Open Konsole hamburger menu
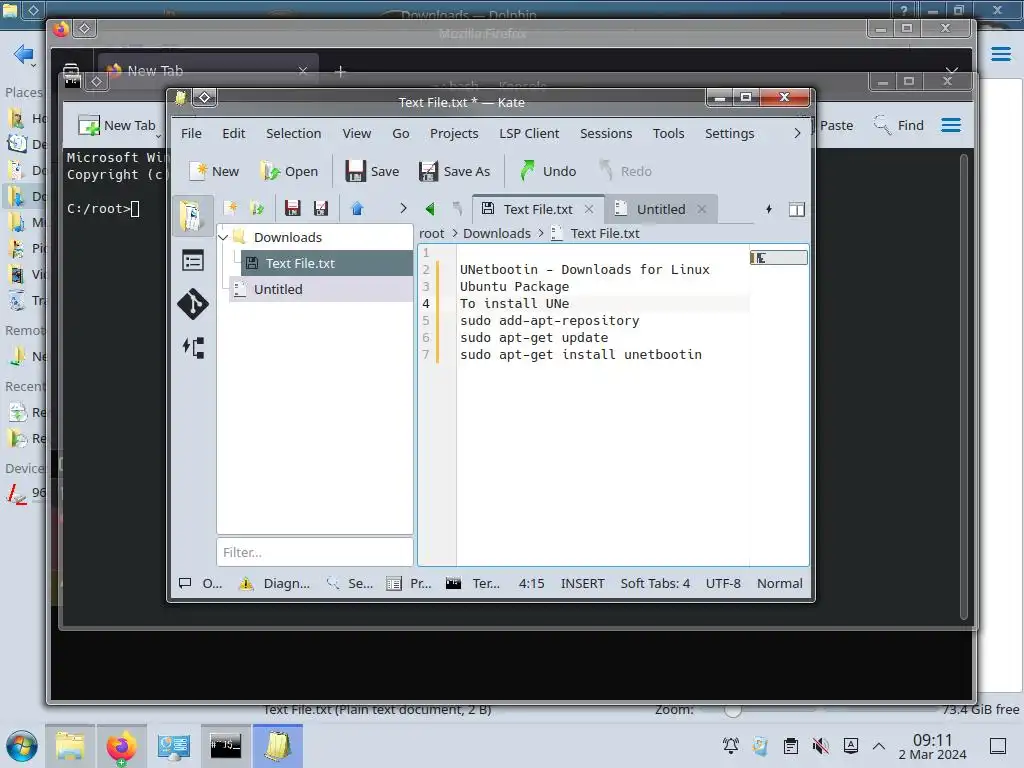 click(951, 125)
